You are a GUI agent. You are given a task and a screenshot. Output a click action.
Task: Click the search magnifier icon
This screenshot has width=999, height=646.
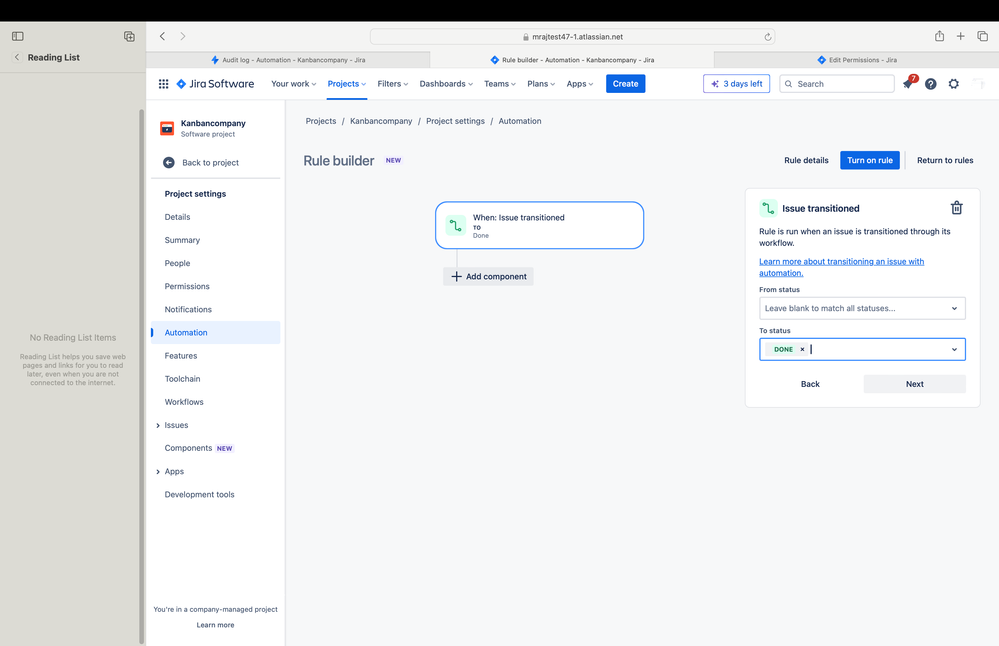click(x=789, y=83)
